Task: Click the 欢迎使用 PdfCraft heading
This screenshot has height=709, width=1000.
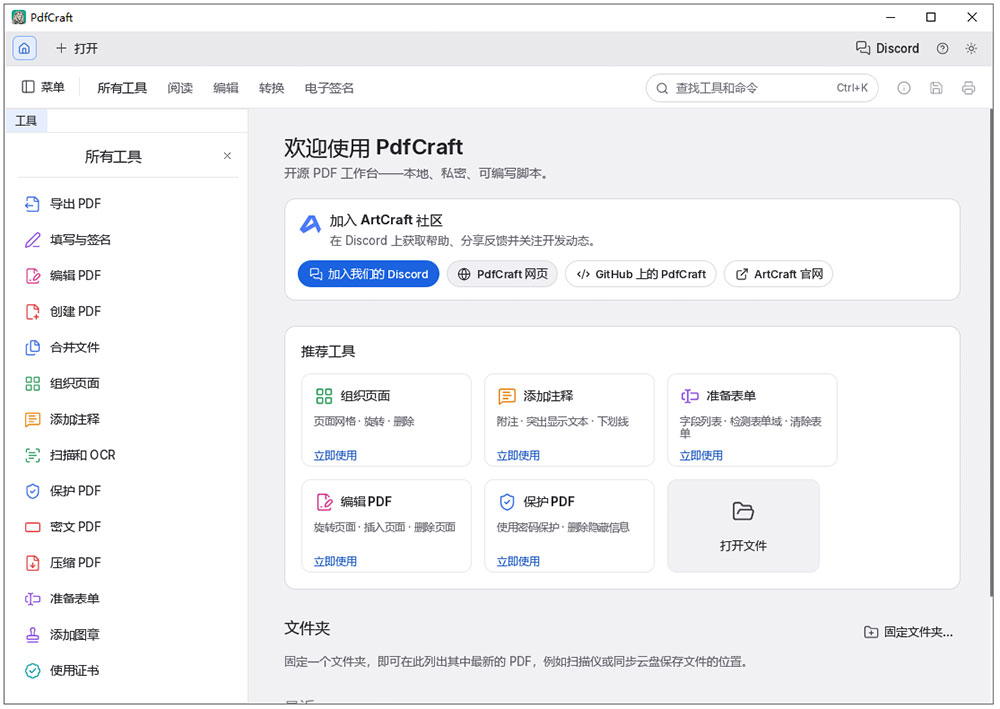Action: [374, 147]
